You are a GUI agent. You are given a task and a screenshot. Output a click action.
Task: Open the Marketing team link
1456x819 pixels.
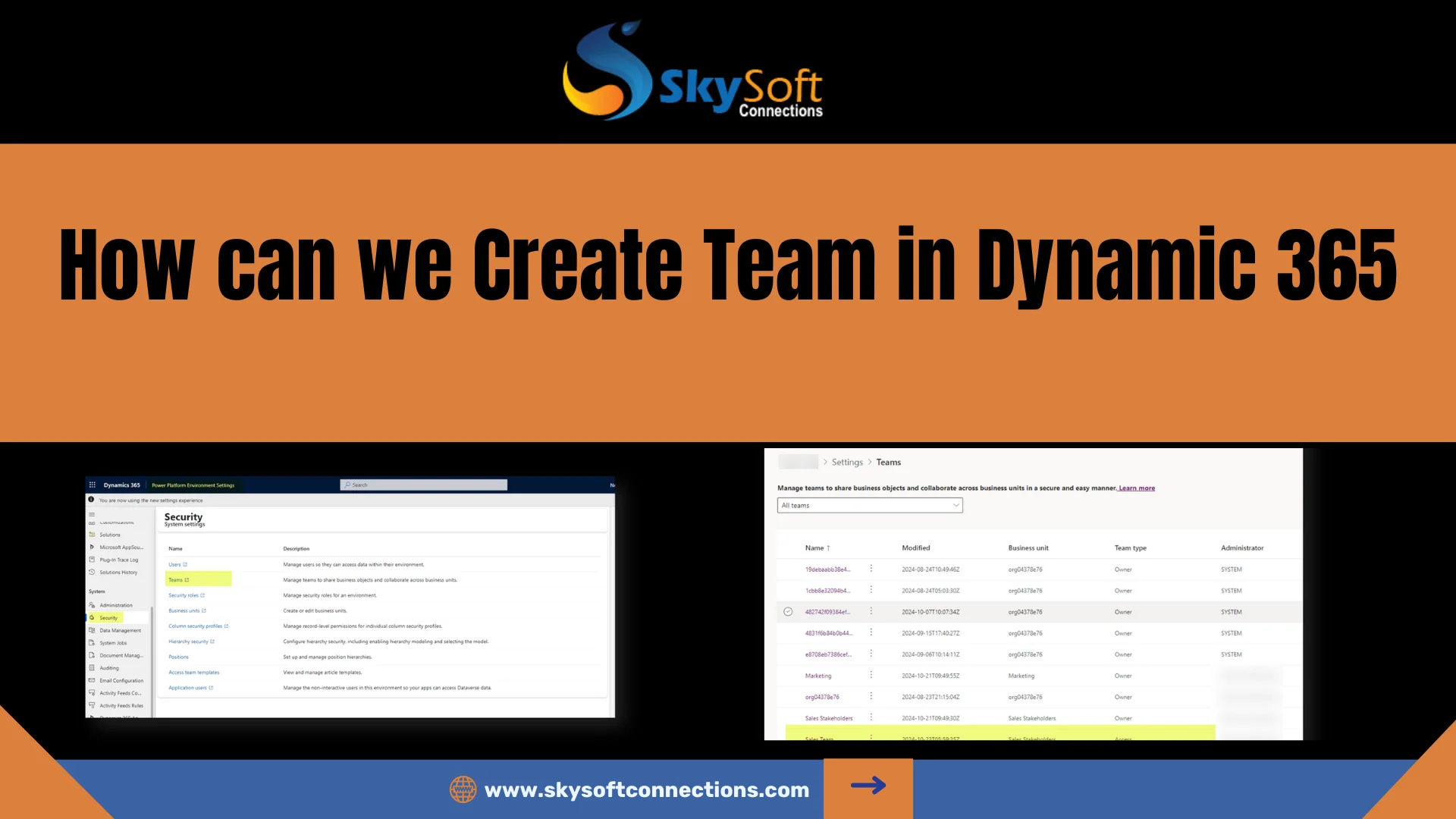[818, 676]
